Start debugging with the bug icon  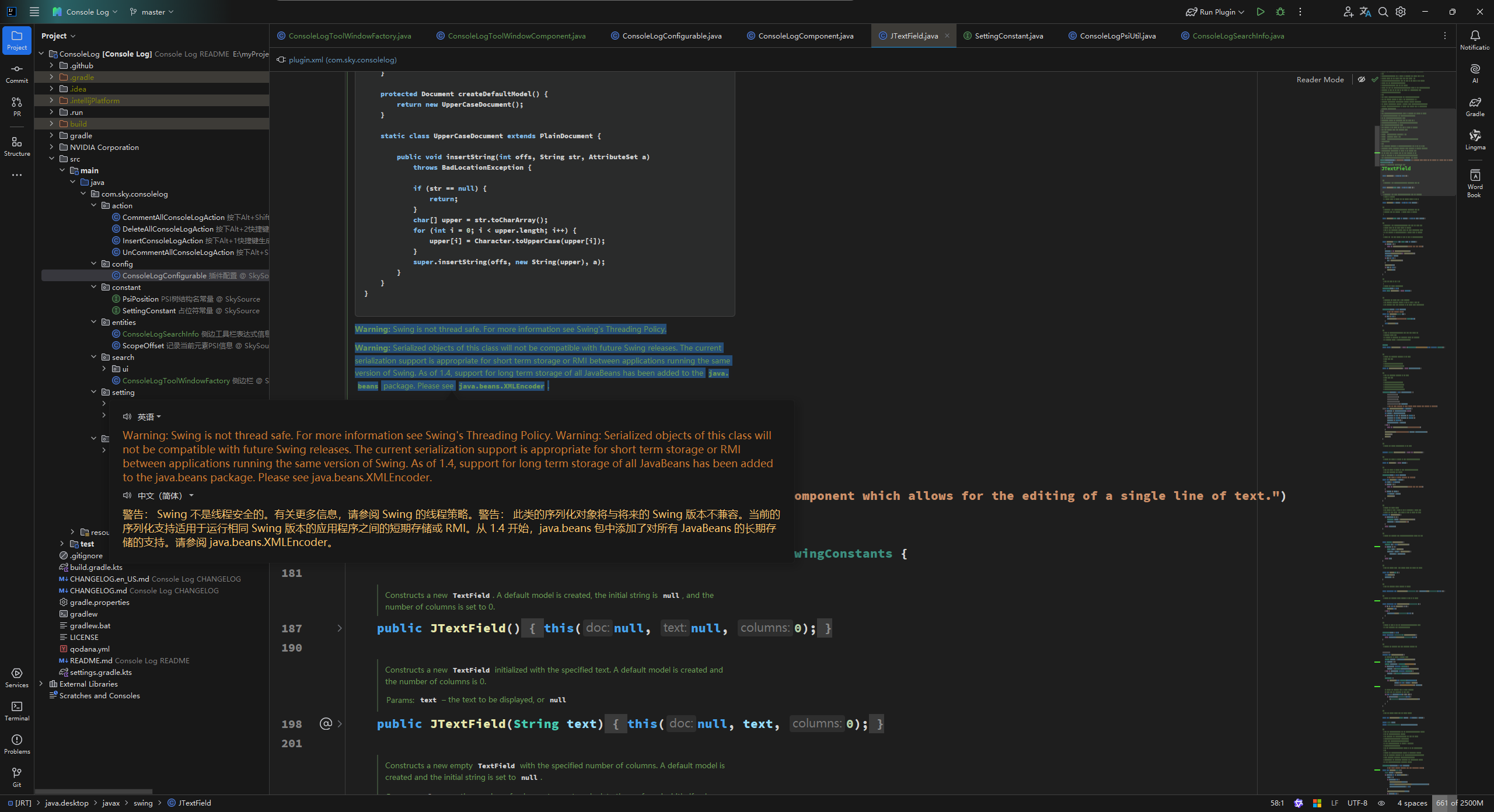pyautogui.click(x=1280, y=12)
